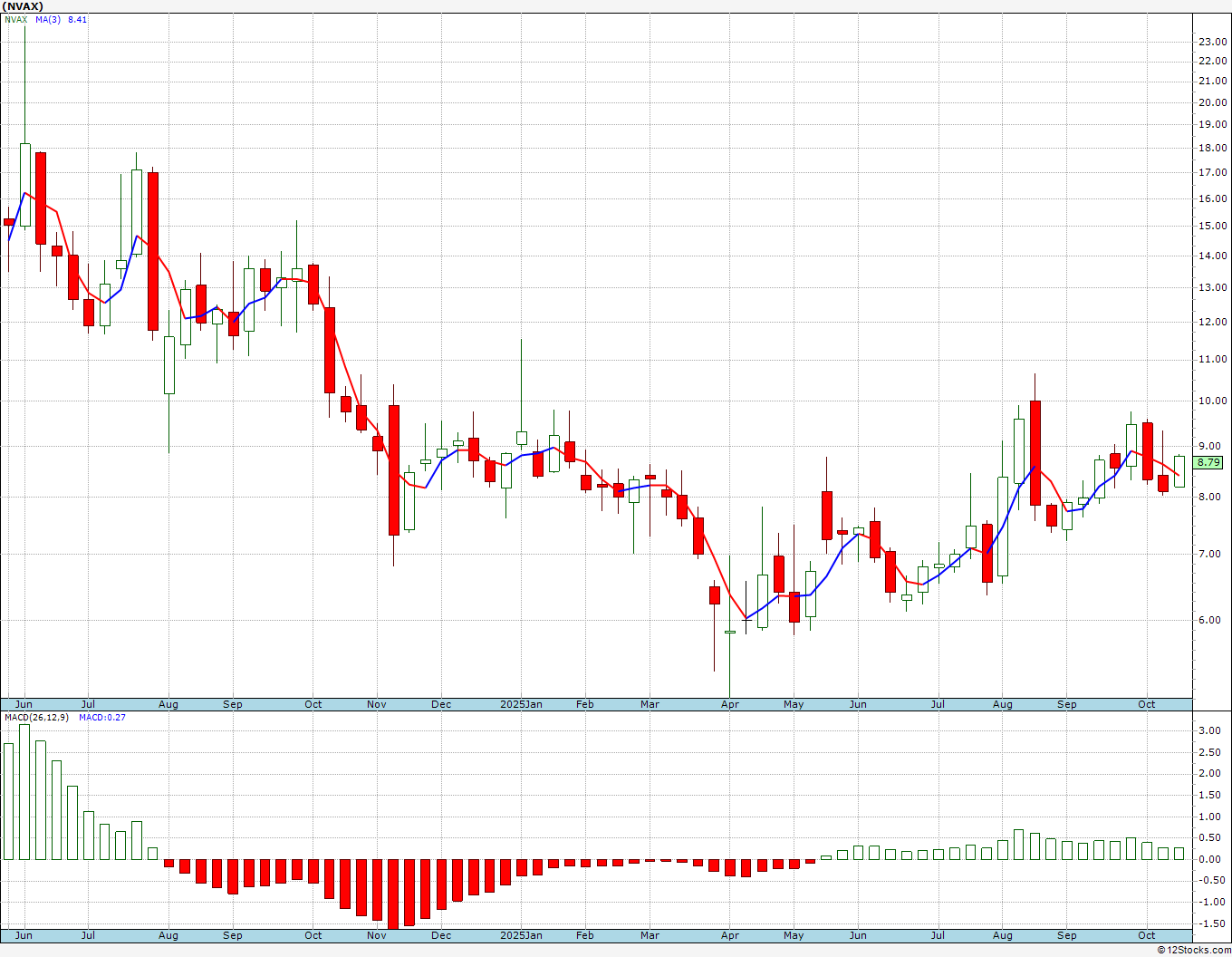Screen dimensions: 1232x957
Task: Select the "16.00" price axis label
Action: tap(1212, 198)
